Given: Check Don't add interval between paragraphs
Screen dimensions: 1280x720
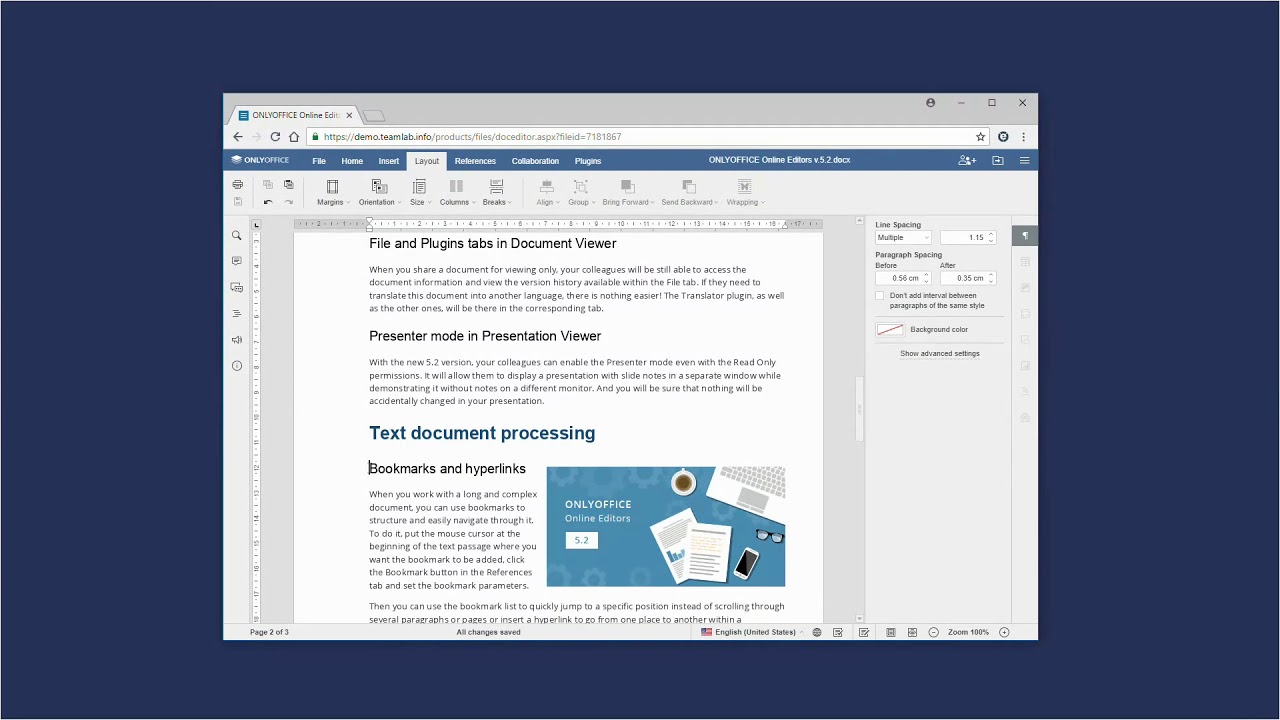Looking at the screenshot, I should tap(880, 296).
